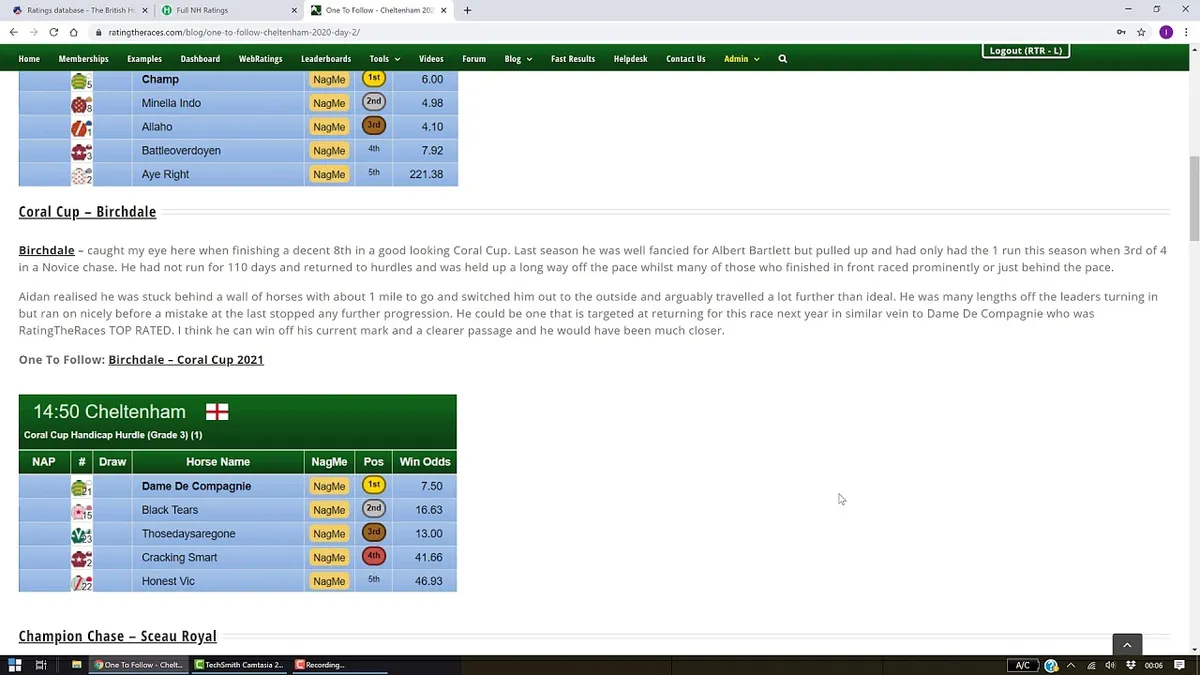Toggle NagMe for Dame De Compagnie

(329, 486)
